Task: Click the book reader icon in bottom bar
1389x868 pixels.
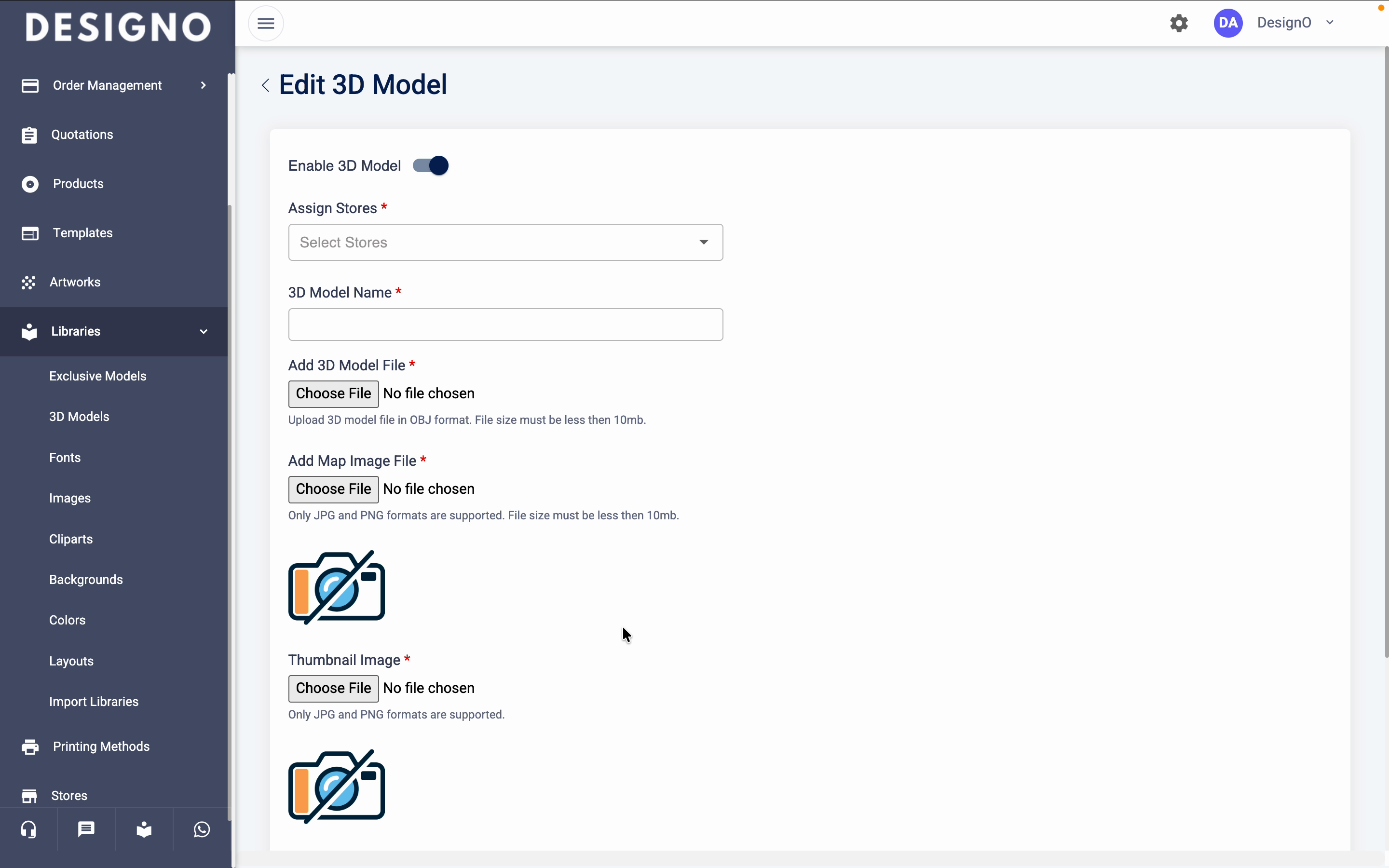Action: [144, 829]
